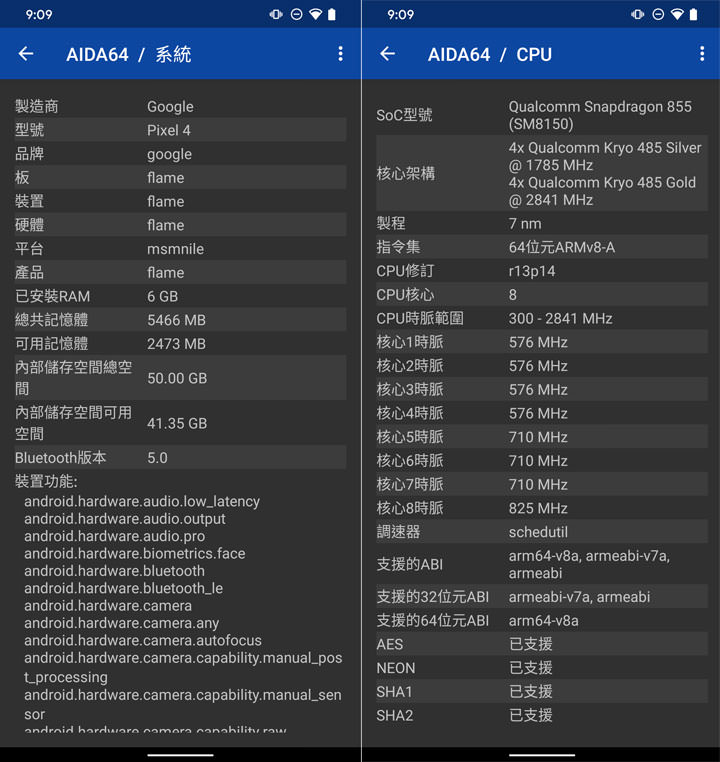720x762 pixels.
Task: Select the NEON 已支援 row
Action: click(542, 668)
